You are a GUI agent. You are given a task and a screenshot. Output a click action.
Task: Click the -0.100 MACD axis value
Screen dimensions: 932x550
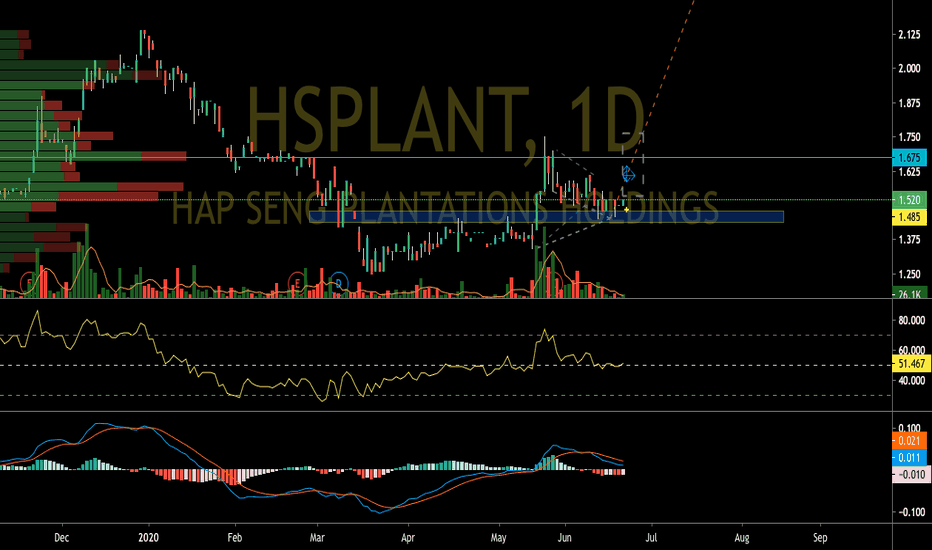click(x=911, y=512)
